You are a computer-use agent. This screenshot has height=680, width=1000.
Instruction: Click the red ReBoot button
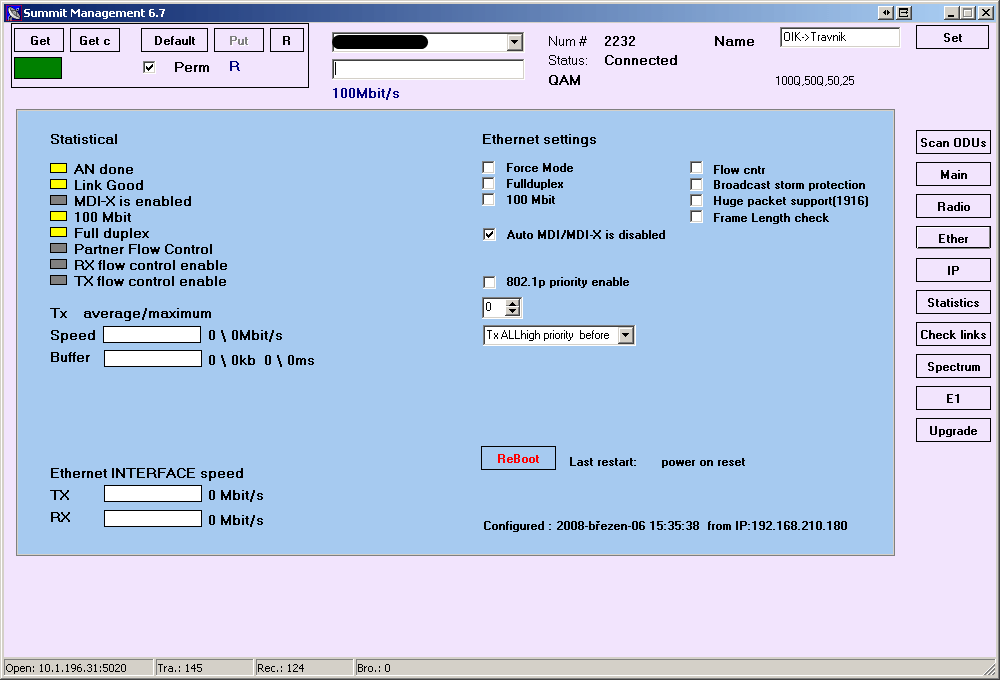[518, 459]
